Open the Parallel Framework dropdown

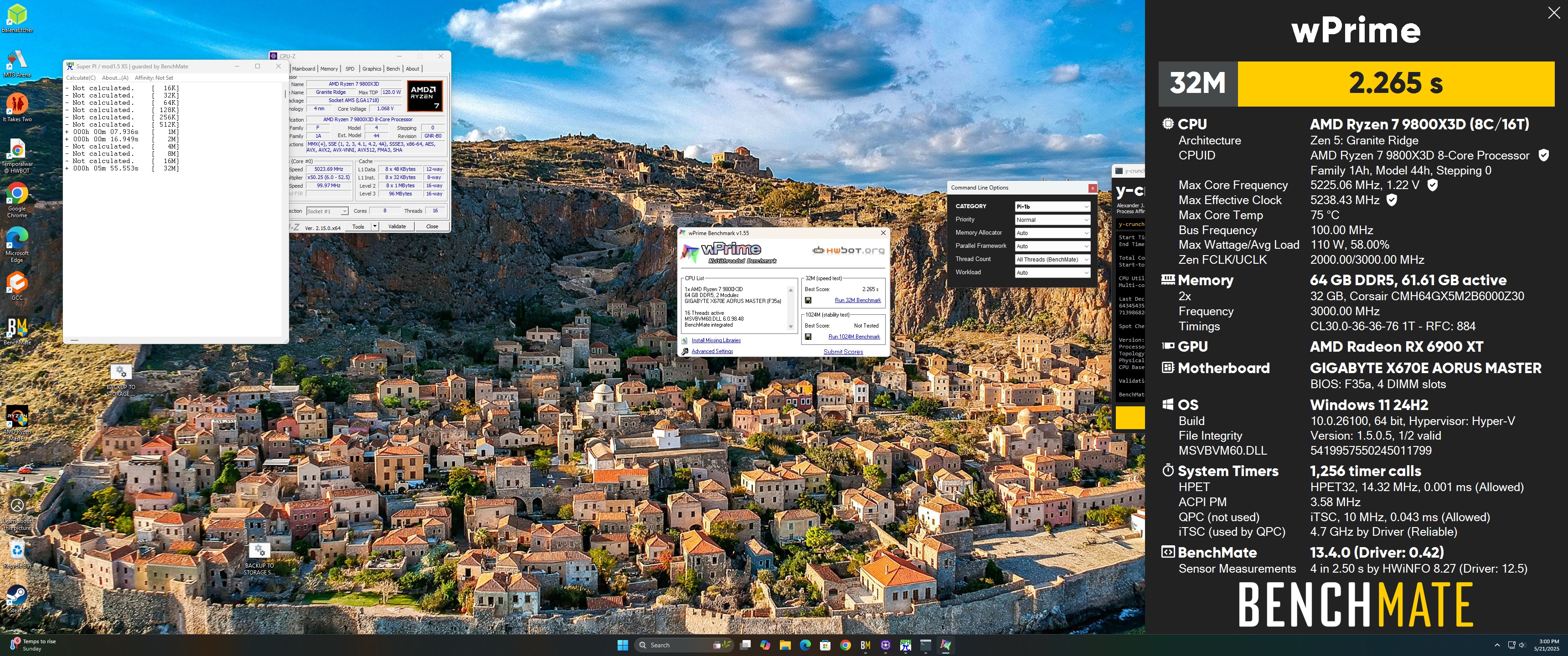coord(1052,246)
